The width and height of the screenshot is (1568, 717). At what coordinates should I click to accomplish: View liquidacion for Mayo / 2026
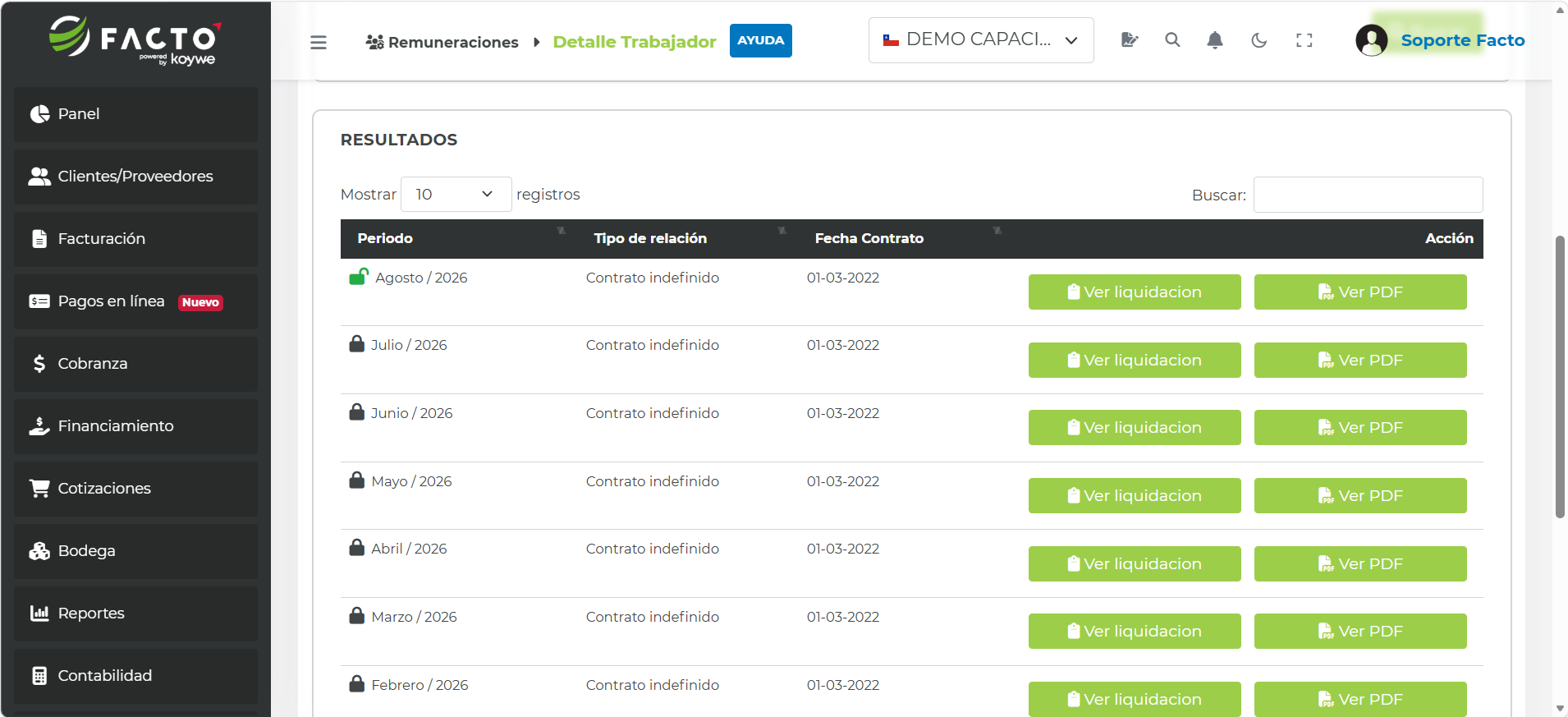tap(1135, 496)
